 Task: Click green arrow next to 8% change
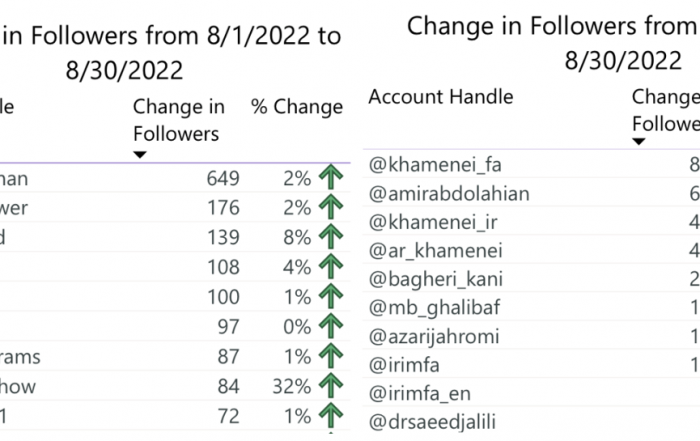pos(331,237)
